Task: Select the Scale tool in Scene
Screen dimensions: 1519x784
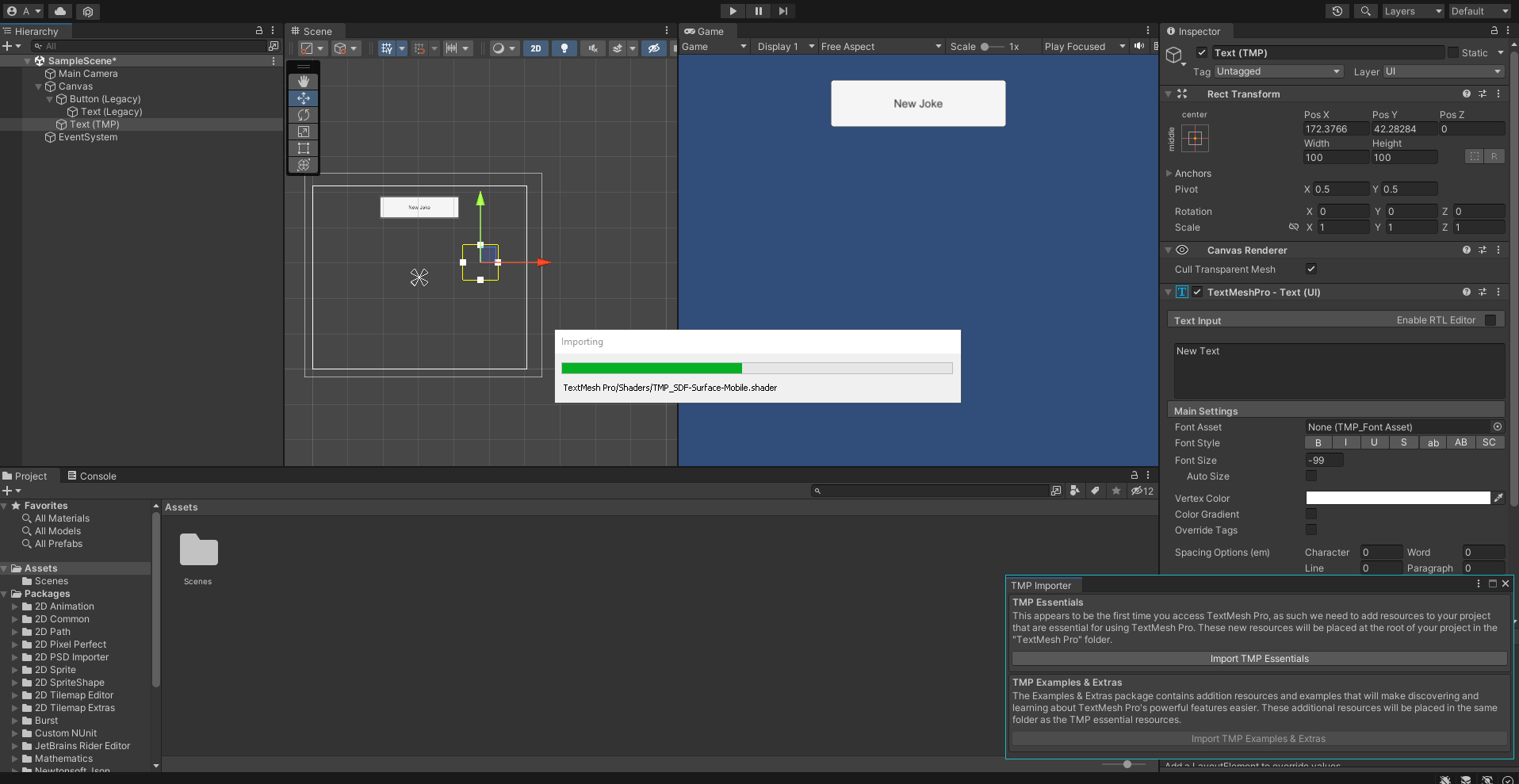Action: (304, 132)
